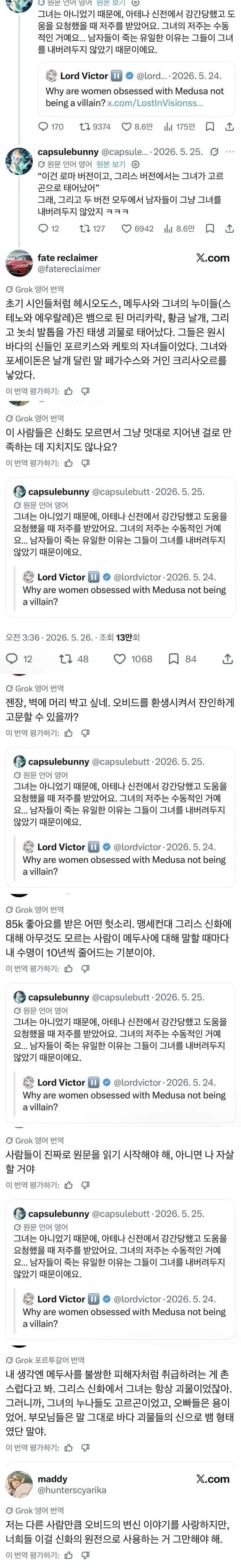Open the x.com/LostInVisionss link
This screenshot has width=241, height=1568.
pyautogui.click(x=155, y=103)
